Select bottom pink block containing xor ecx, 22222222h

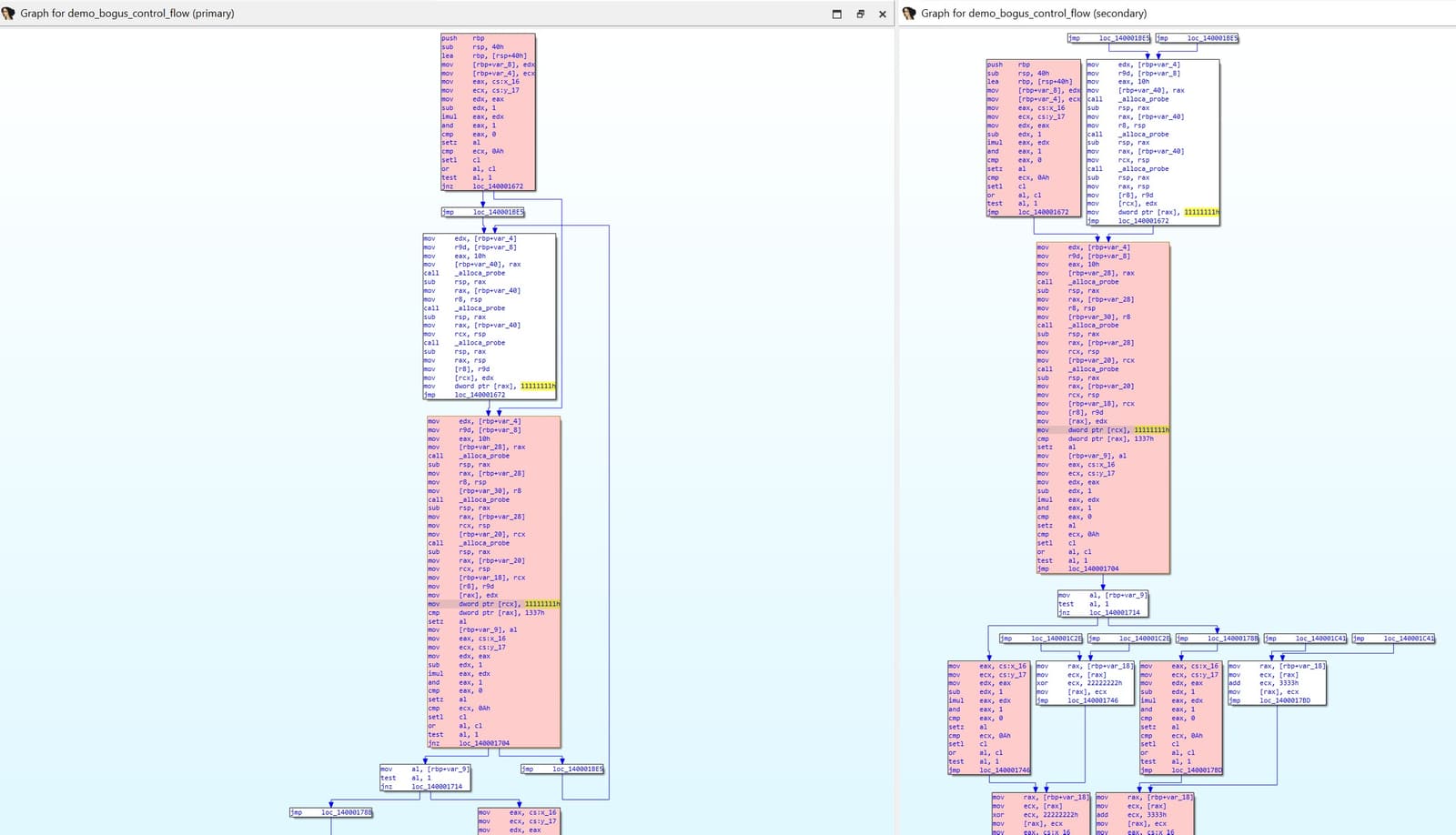pyautogui.click(x=1042, y=813)
